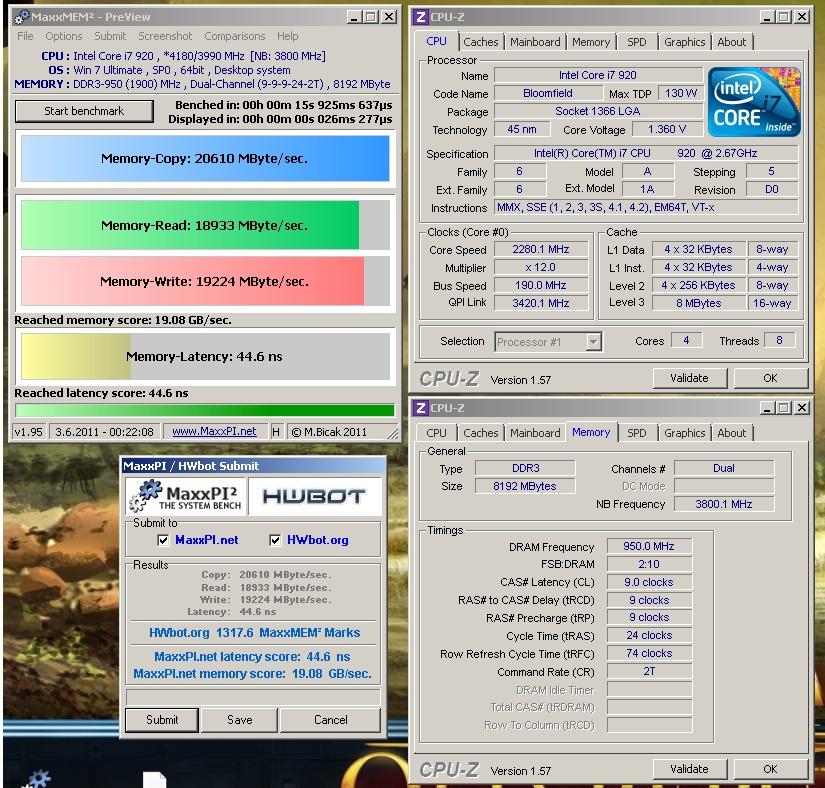Screen dimensions: 825x788
Task: Switch to SPD tab in top CPU-Z window
Action: point(637,42)
